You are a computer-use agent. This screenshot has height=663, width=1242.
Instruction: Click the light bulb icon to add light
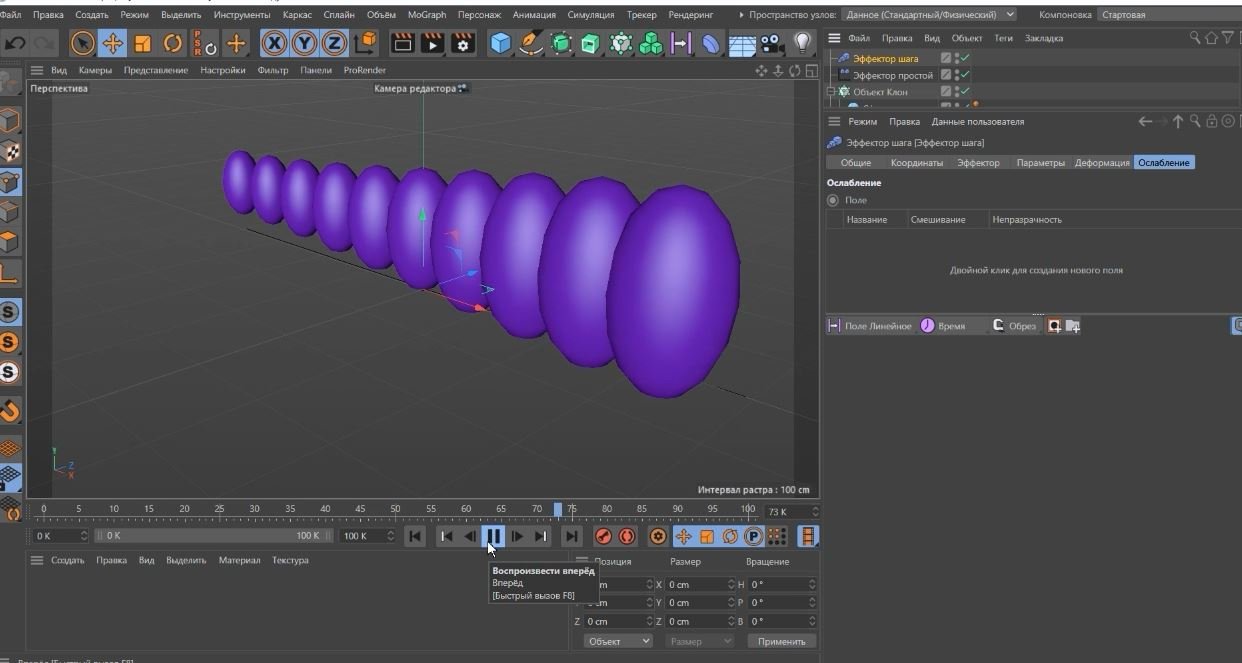pos(802,43)
